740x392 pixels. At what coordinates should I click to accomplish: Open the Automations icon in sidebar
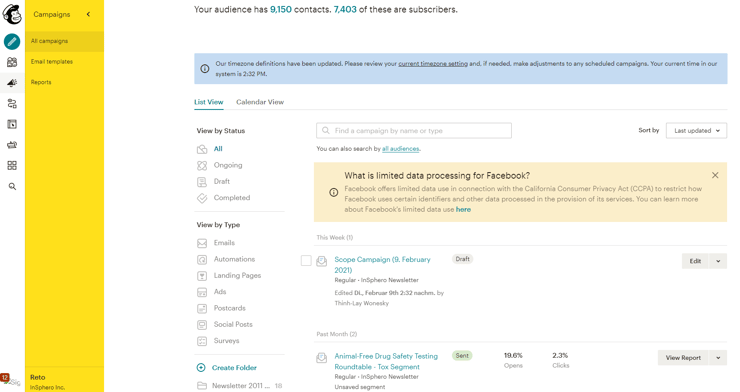(x=12, y=104)
